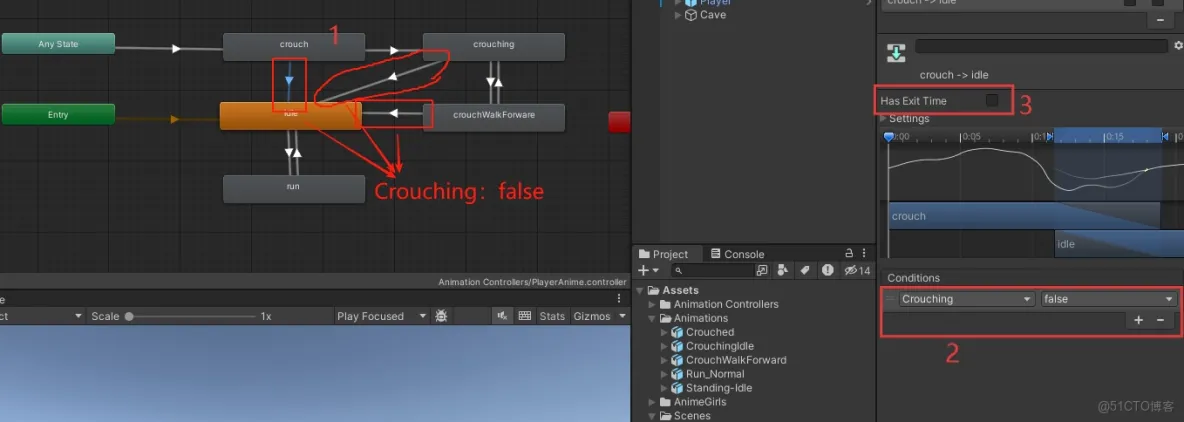Expand the Settings foldout in Inspector
This screenshot has width=1184, height=422.
[x=883, y=119]
